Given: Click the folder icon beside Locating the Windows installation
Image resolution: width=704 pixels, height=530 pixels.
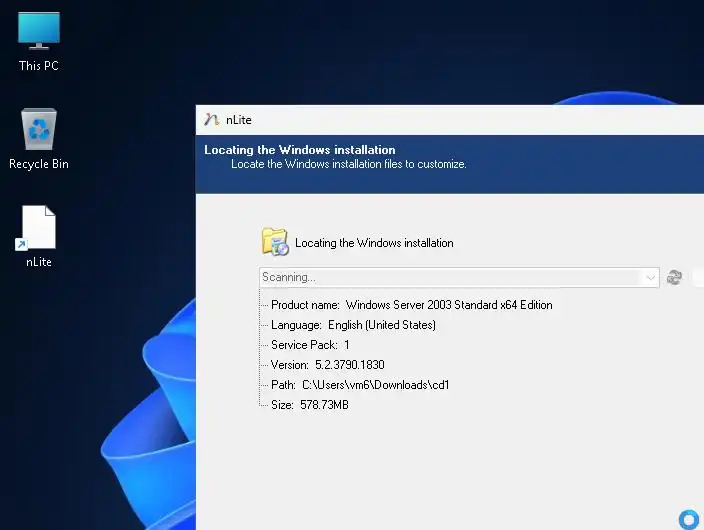Looking at the screenshot, I should [x=275, y=242].
